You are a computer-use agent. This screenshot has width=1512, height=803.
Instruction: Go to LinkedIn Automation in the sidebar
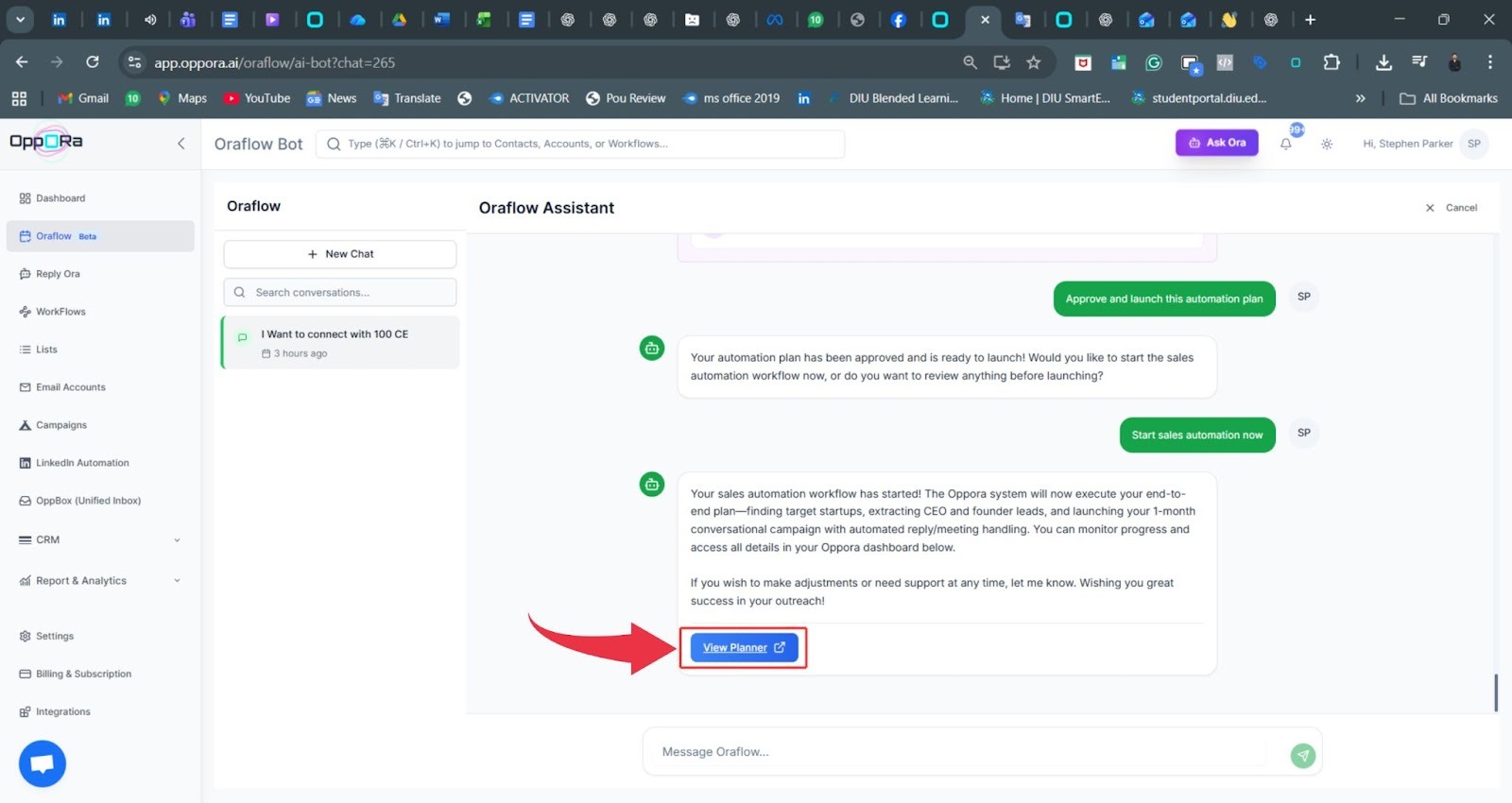(82, 463)
